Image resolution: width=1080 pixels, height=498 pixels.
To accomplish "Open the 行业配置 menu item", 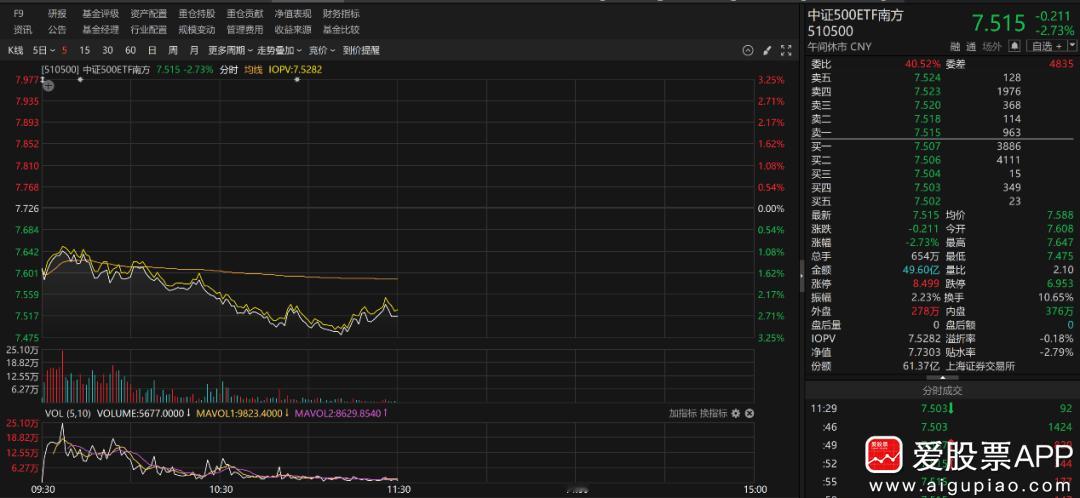I will coord(149,30).
